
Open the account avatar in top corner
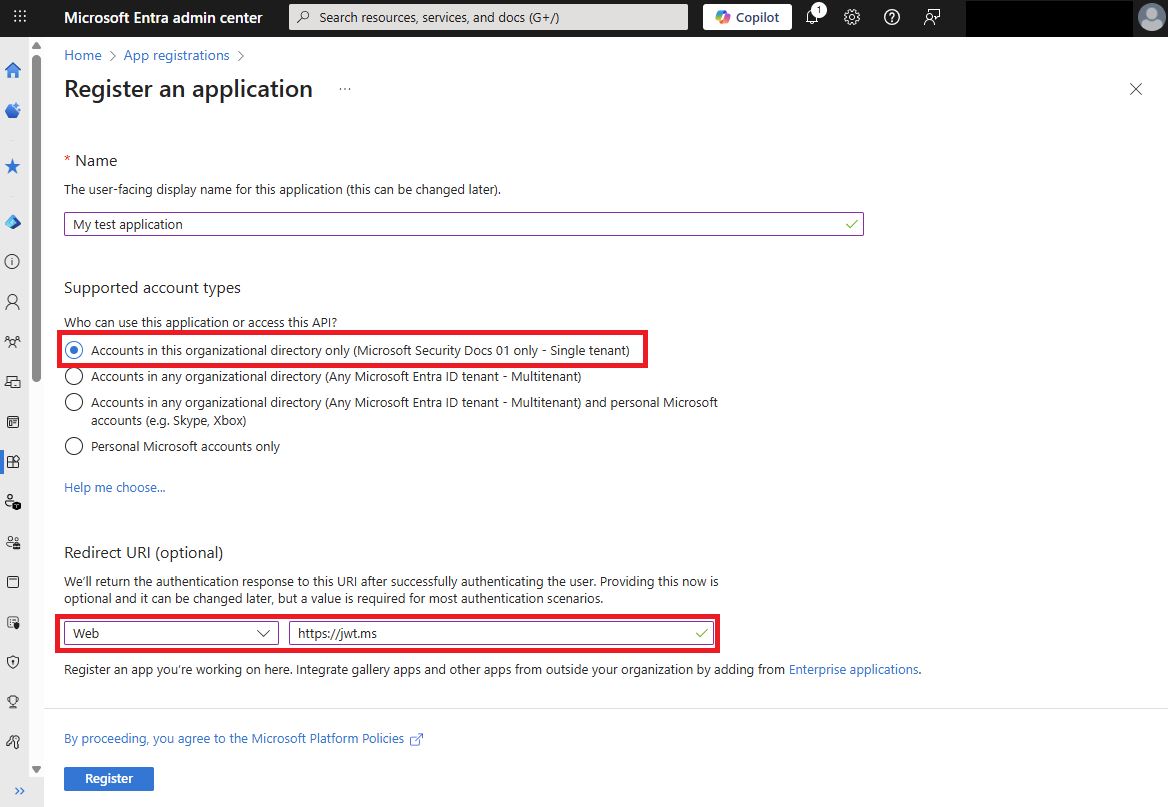coord(1151,17)
